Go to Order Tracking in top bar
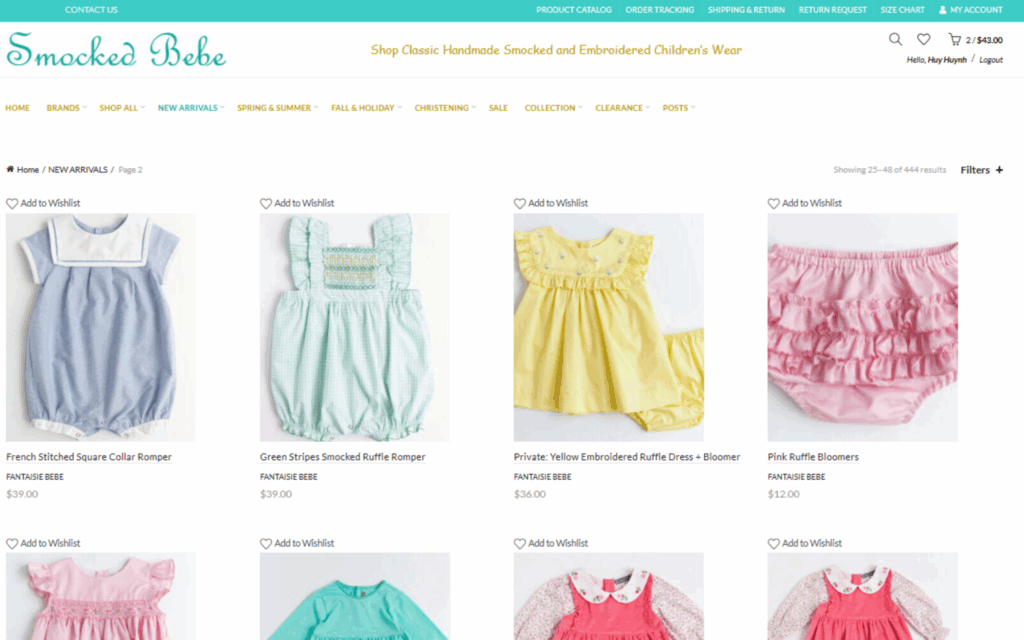 (659, 10)
